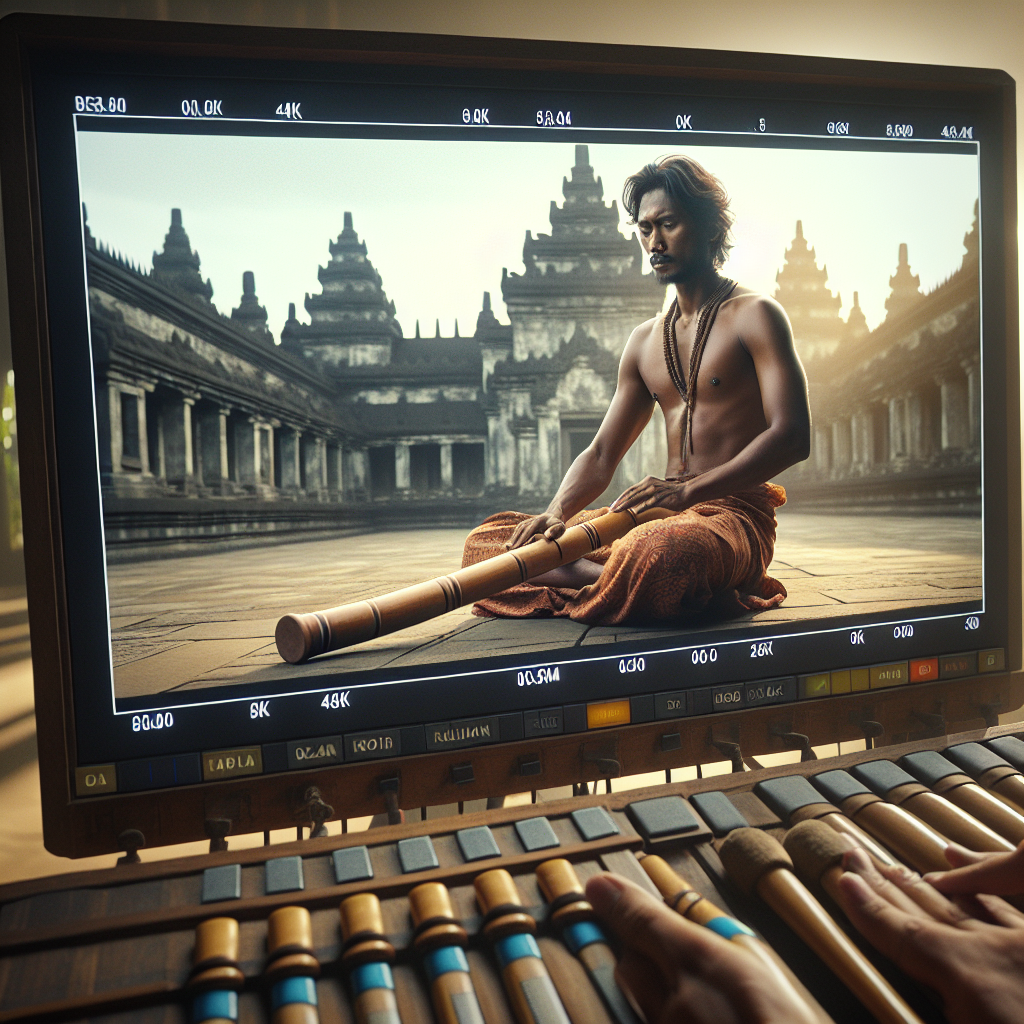Click the 8000 label at bottom-left
The width and height of the screenshot is (1024, 1024).
[152, 722]
